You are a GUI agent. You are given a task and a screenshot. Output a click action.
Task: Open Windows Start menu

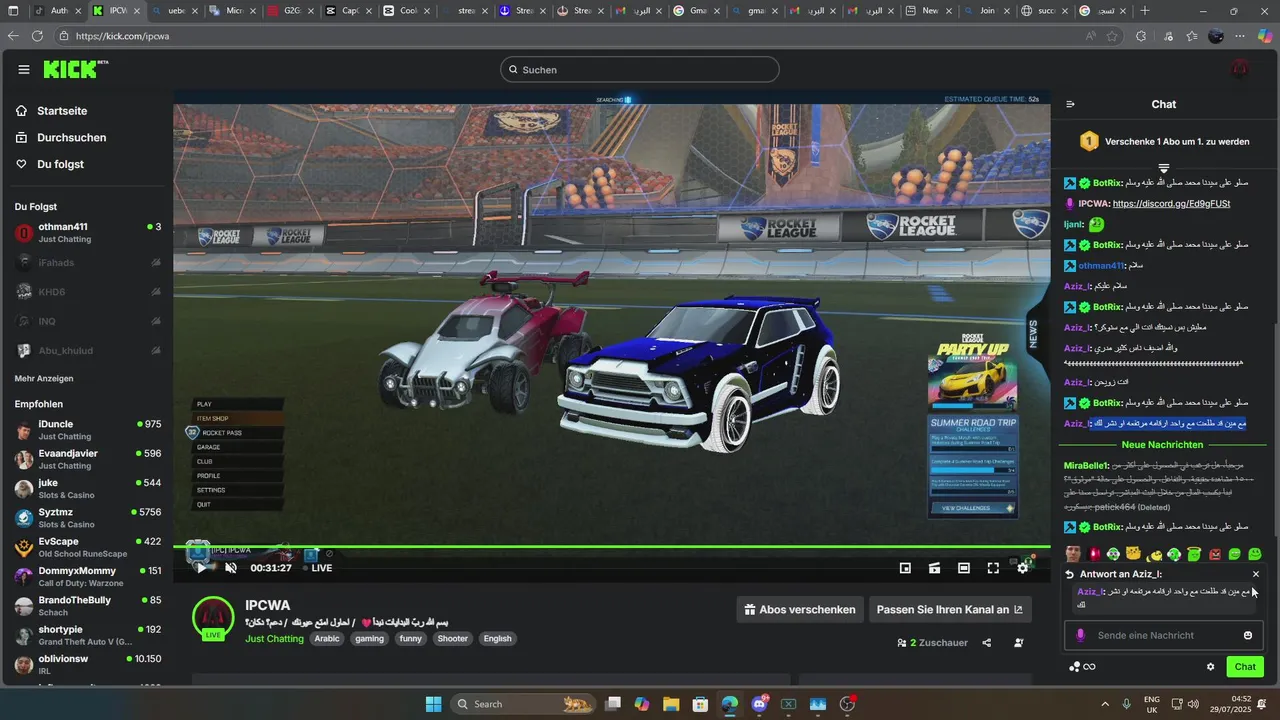pyautogui.click(x=433, y=704)
